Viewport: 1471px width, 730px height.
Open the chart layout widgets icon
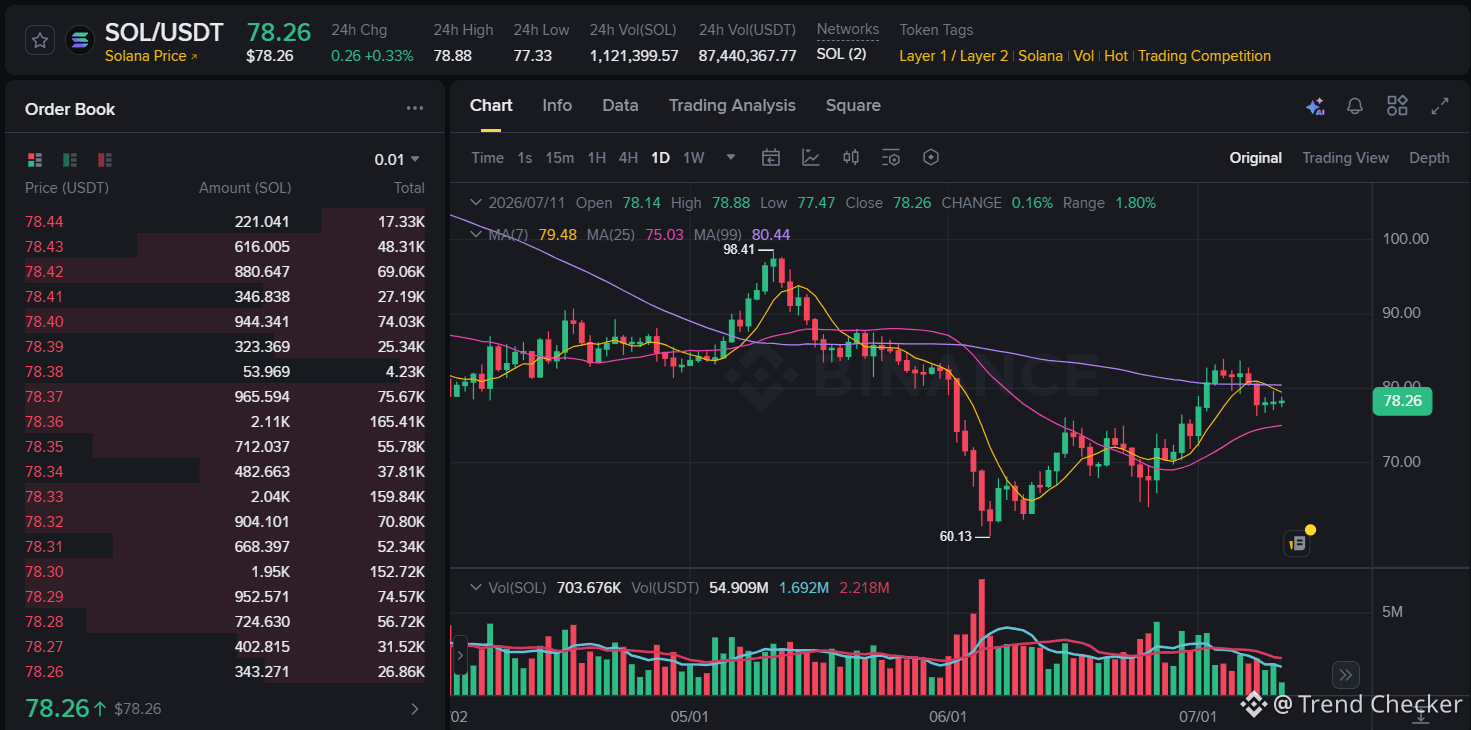(x=1397, y=106)
